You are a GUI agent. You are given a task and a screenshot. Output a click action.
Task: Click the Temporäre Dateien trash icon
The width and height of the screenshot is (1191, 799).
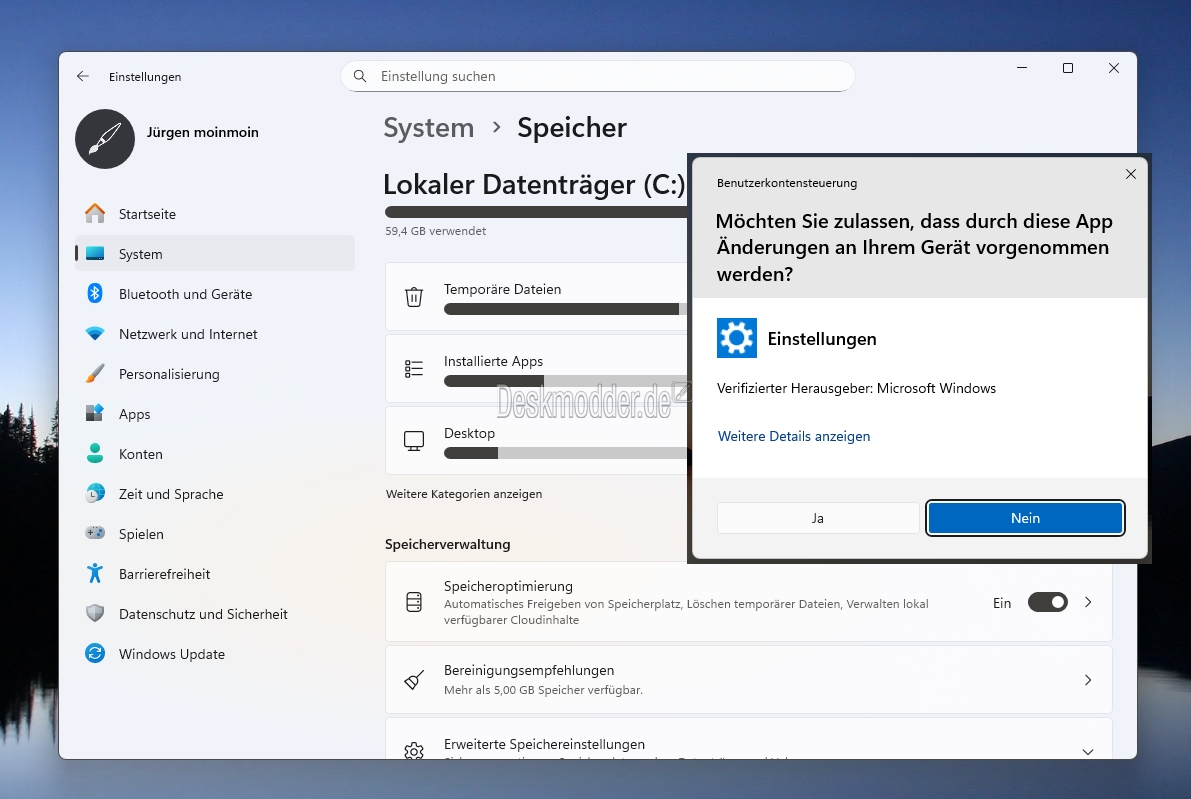pyautogui.click(x=414, y=297)
